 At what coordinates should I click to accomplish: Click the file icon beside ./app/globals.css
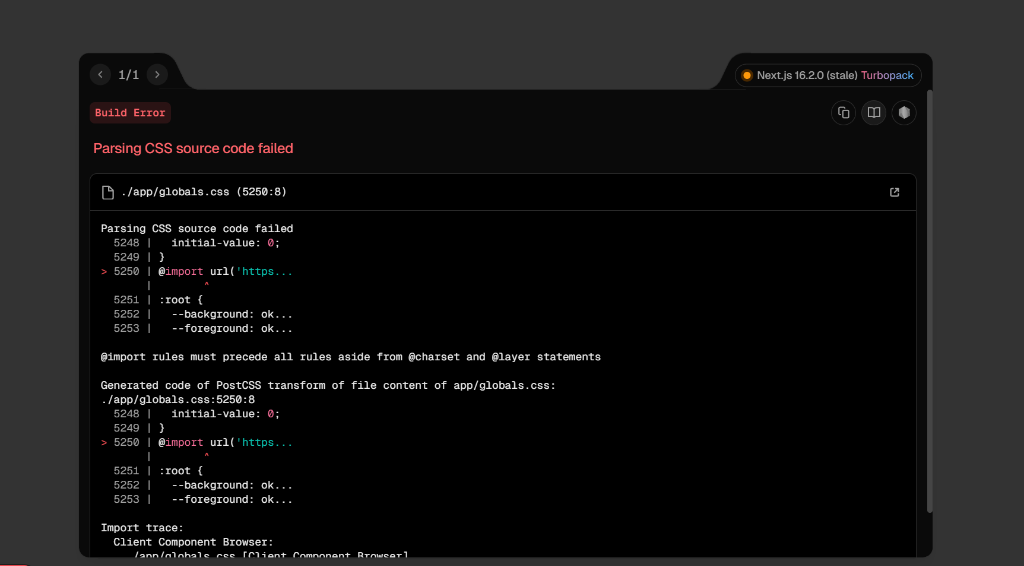(x=108, y=192)
